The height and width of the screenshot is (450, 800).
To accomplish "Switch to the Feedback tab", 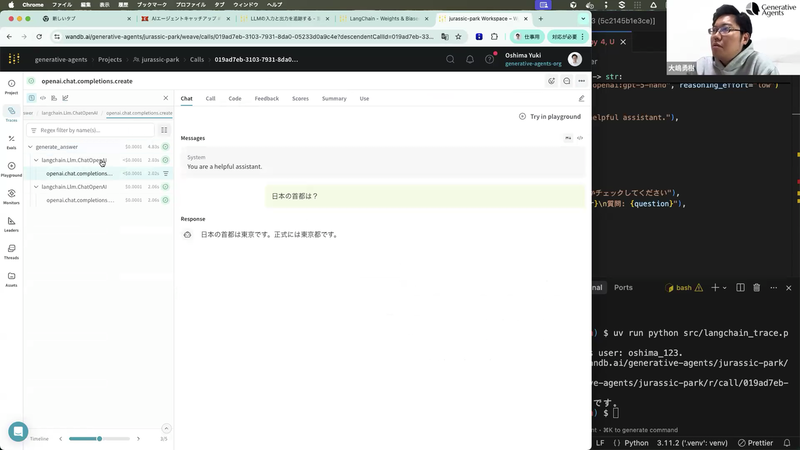I will click(267, 98).
